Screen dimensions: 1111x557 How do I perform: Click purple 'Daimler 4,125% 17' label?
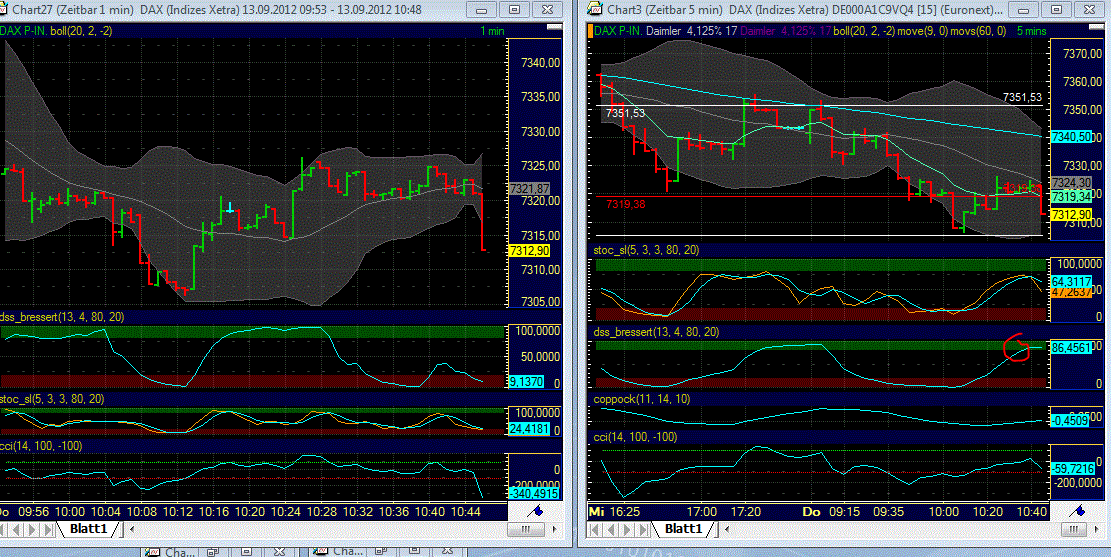tap(785, 30)
